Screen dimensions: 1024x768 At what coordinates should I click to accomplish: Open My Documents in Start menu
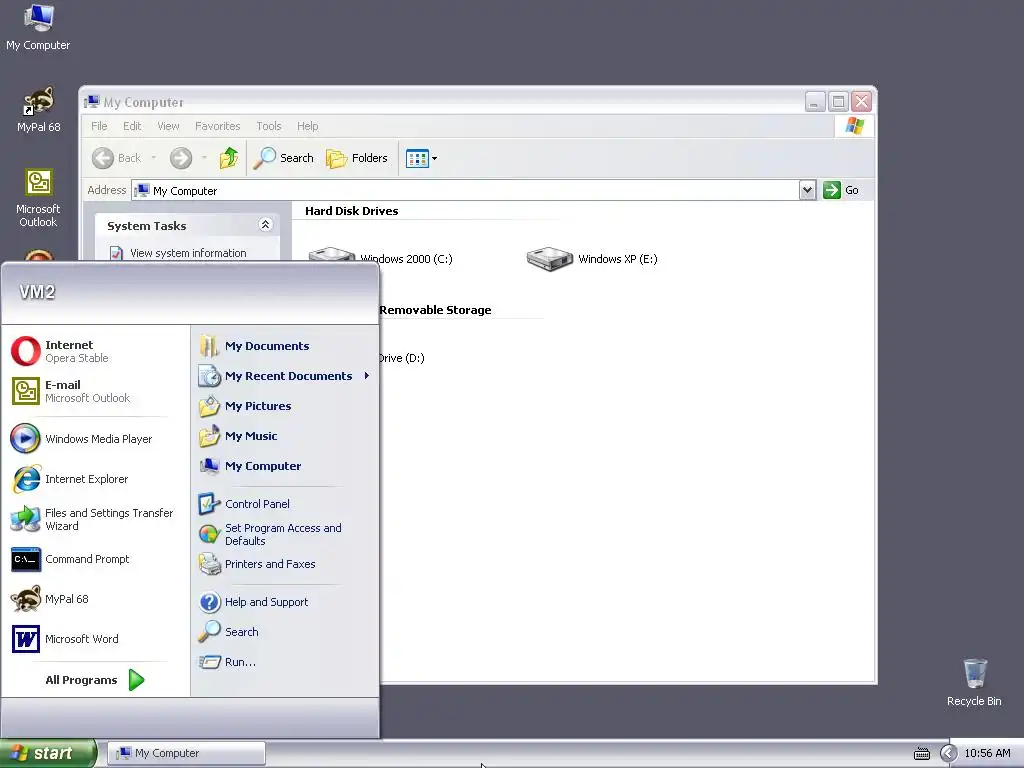click(x=285, y=345)
